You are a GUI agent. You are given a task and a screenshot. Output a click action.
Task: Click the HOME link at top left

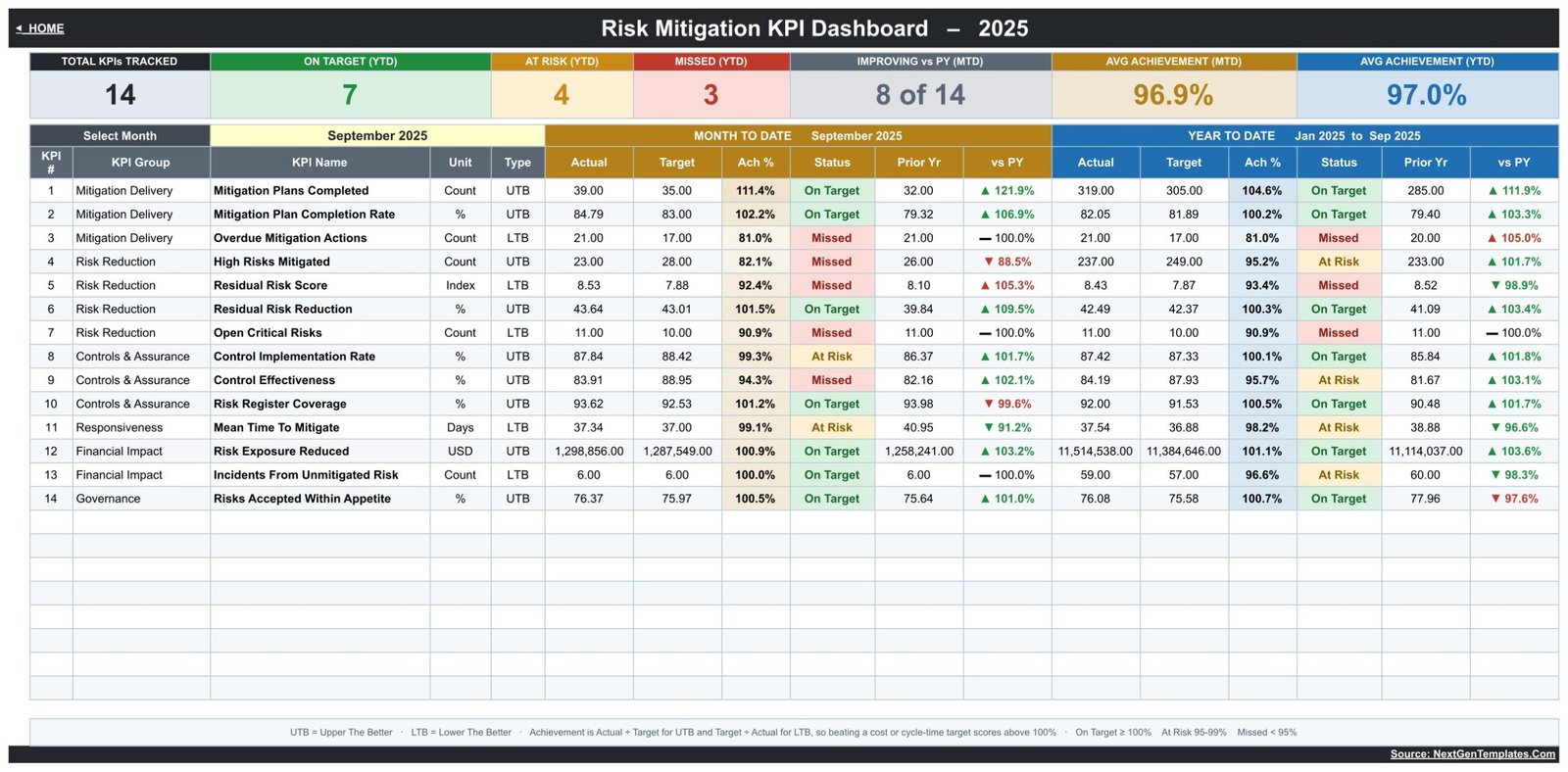pos(40,28)
